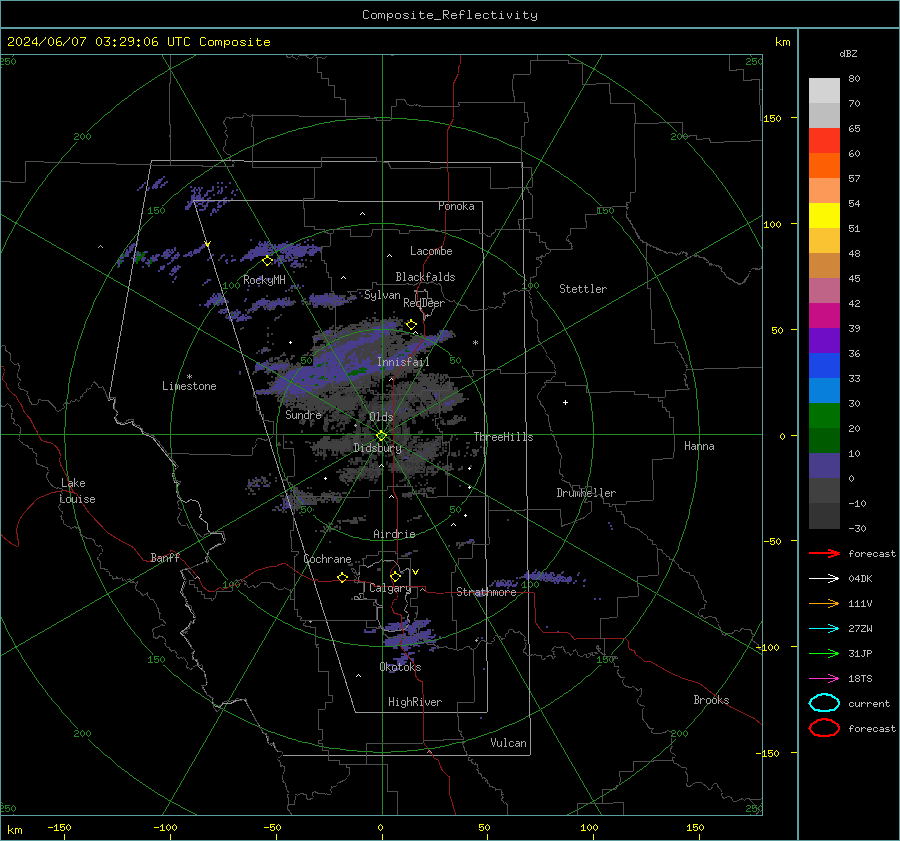The image size is (900, 841).
Task: Click the 65 dBZ red color swatch
Action: pos(824,140)
